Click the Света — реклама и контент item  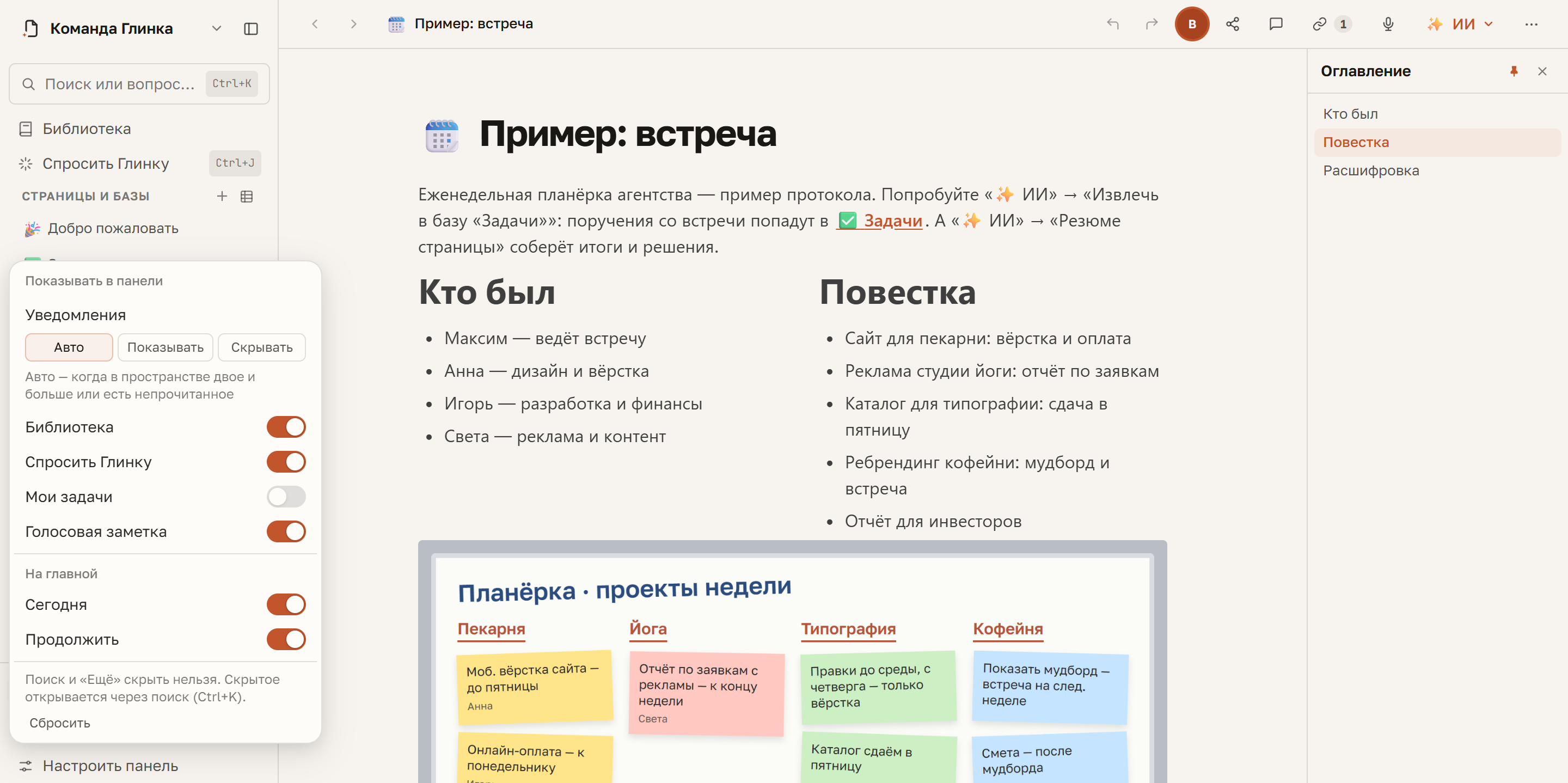(x=555, y=437)
